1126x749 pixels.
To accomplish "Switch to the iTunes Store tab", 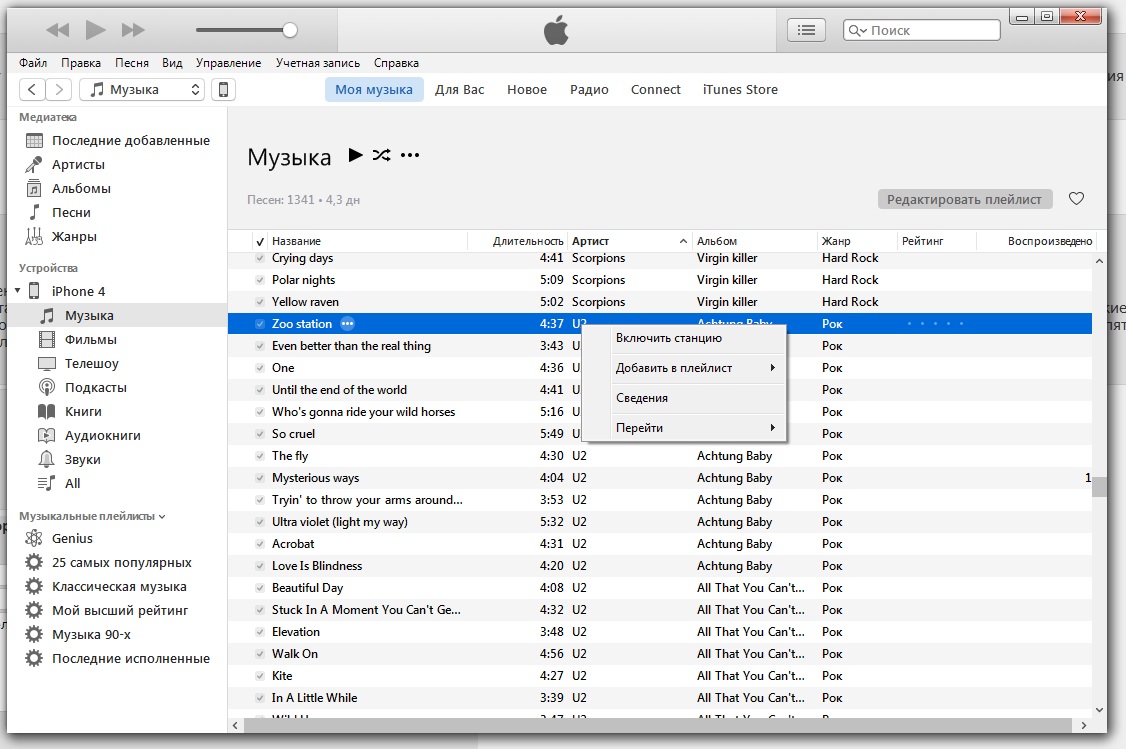I will pyautogui.click(x=740, y=90).
